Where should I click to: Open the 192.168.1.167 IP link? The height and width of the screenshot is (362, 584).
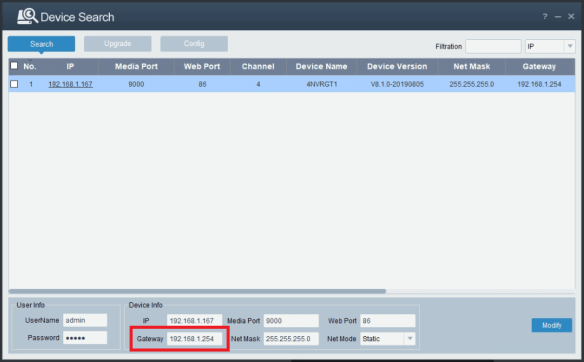coord(70,85)
